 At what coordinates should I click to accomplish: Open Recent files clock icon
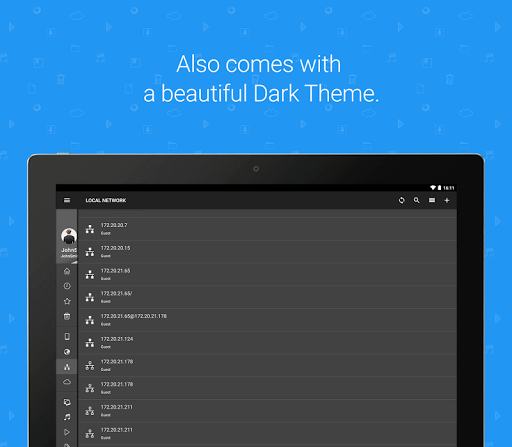click(x=67, y=286)
